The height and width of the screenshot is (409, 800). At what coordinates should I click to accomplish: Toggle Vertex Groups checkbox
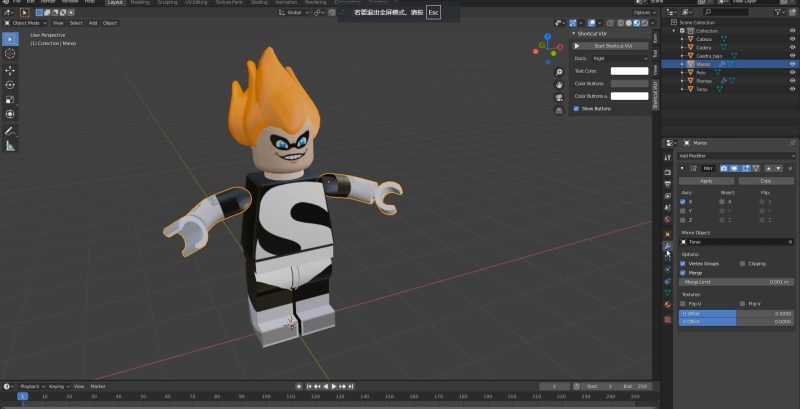point(683,264)
